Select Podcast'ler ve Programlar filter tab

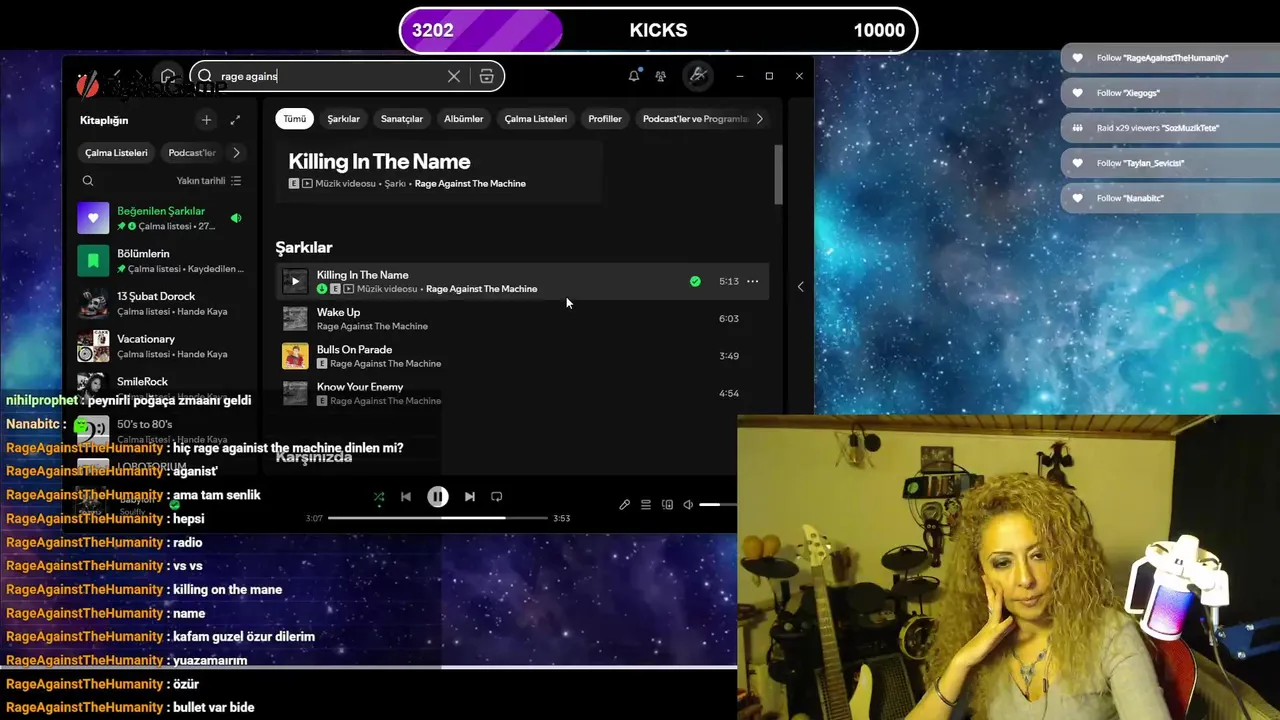(x=694, y=119)
